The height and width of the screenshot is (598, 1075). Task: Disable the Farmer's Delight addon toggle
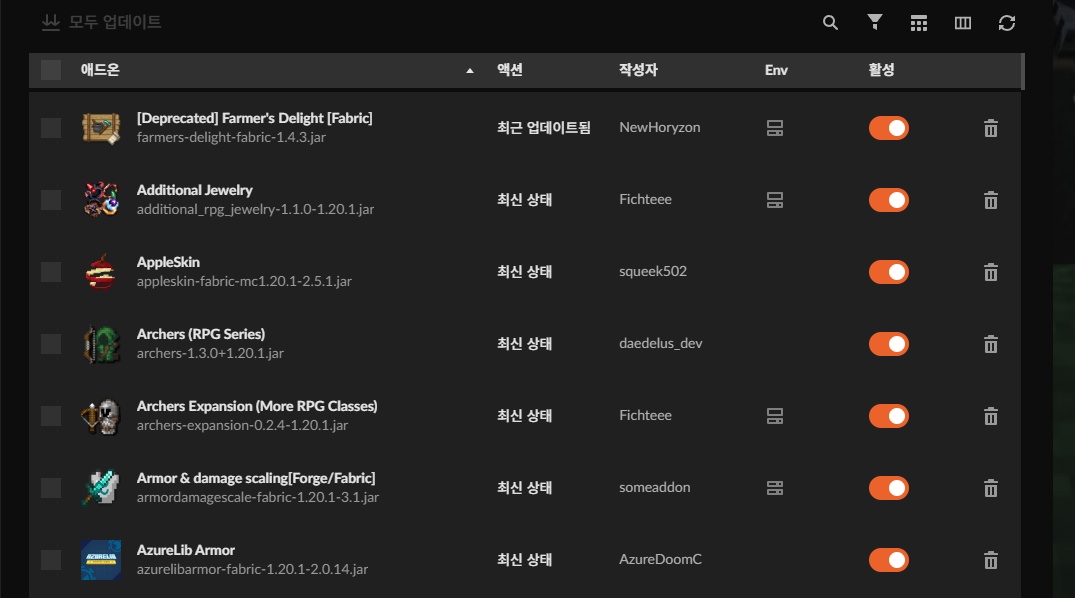(x=889, y=128)
